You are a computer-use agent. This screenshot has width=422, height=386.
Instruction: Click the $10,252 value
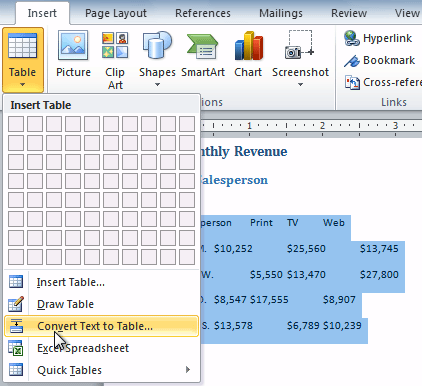233,249
